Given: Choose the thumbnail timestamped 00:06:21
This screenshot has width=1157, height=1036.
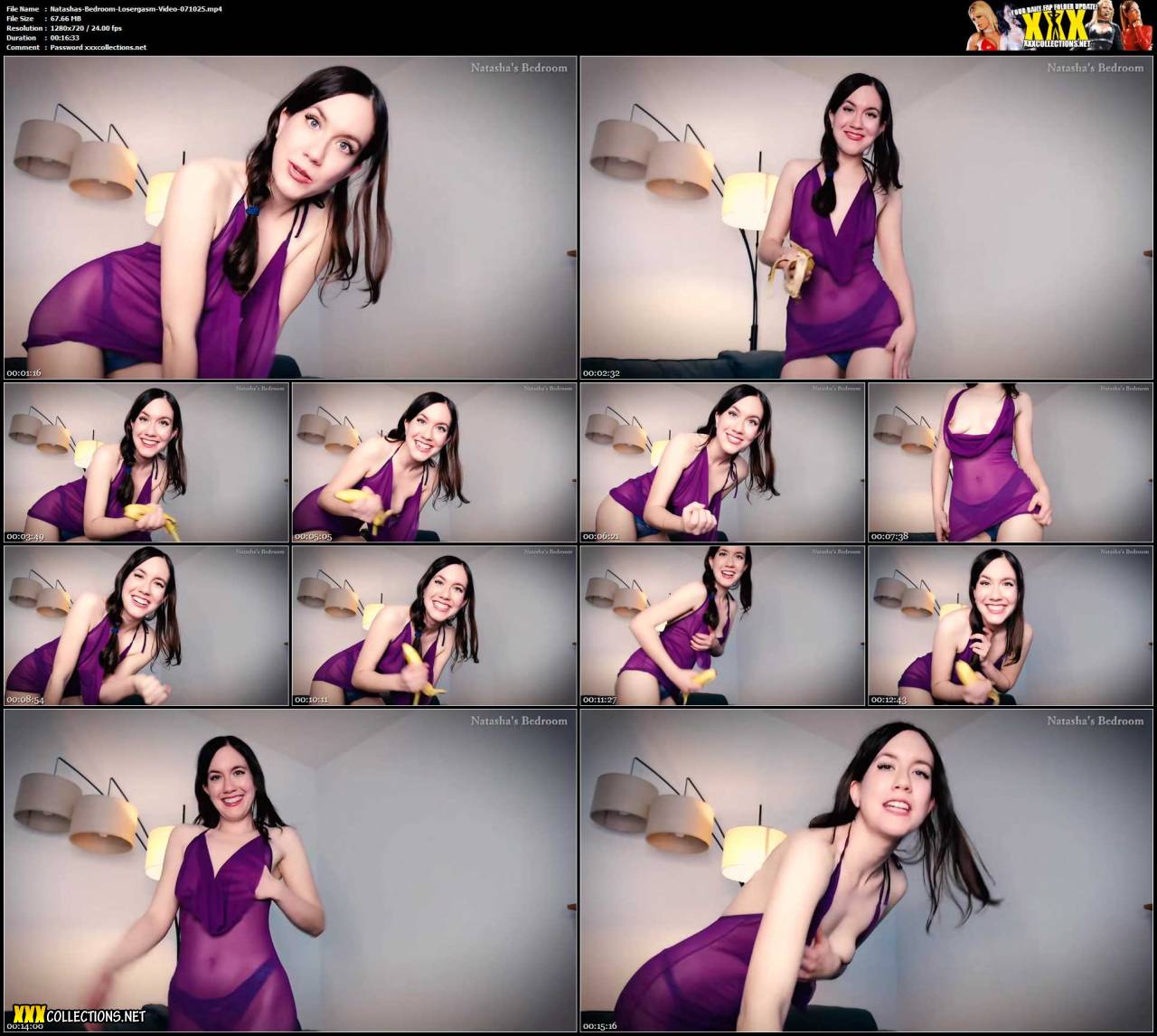Looking at the screenshot, I should click(722, 462).
